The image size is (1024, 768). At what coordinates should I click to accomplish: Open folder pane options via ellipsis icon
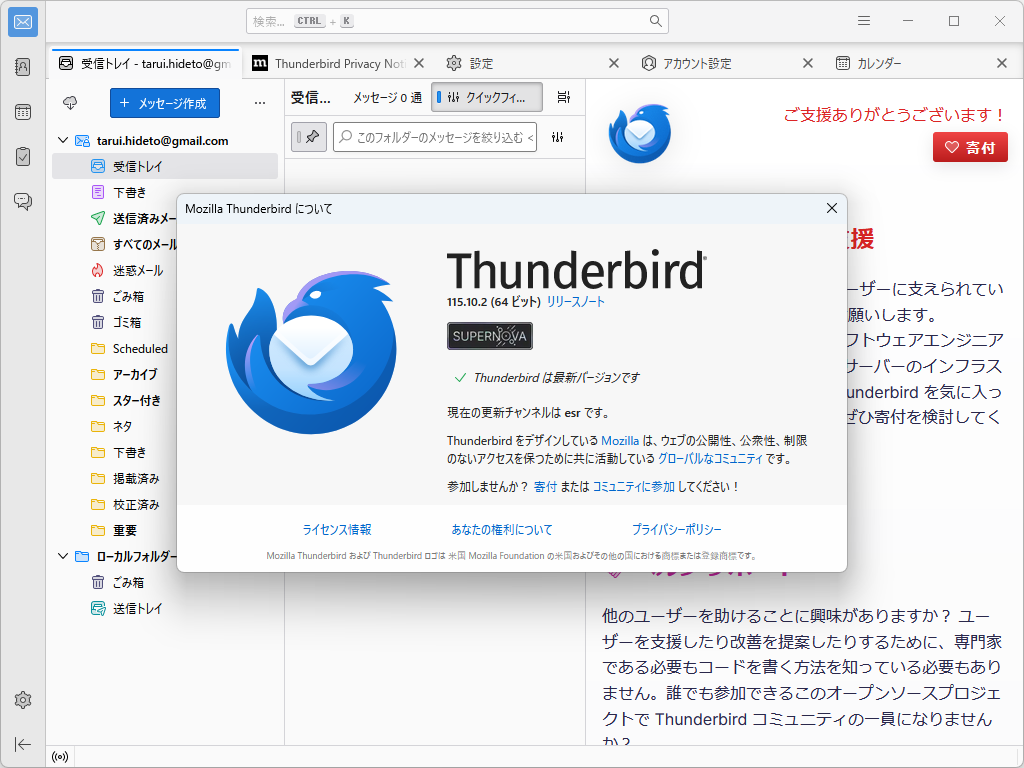(260, 102)
